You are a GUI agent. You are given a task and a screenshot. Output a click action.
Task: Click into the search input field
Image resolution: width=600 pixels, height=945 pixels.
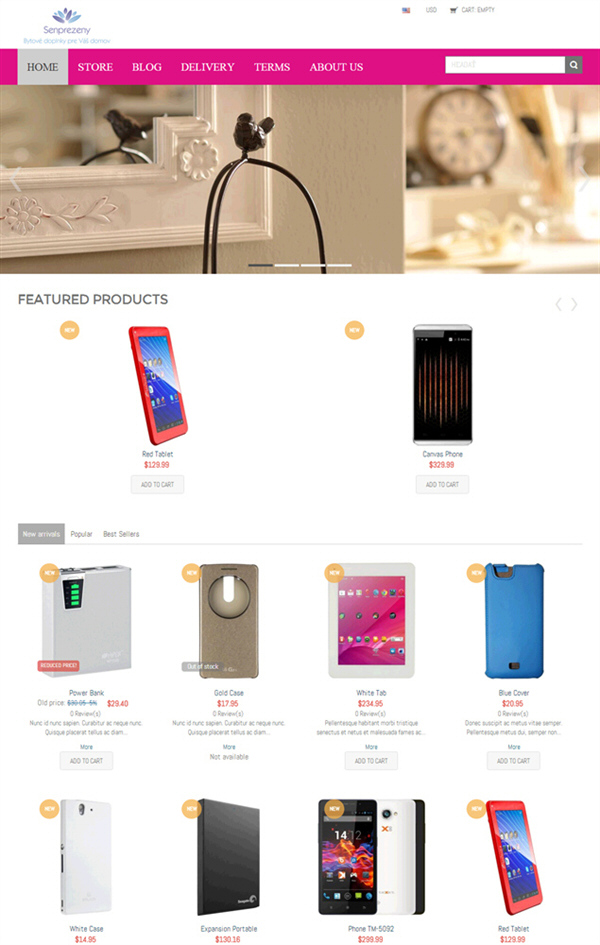[x=505, y=64]
